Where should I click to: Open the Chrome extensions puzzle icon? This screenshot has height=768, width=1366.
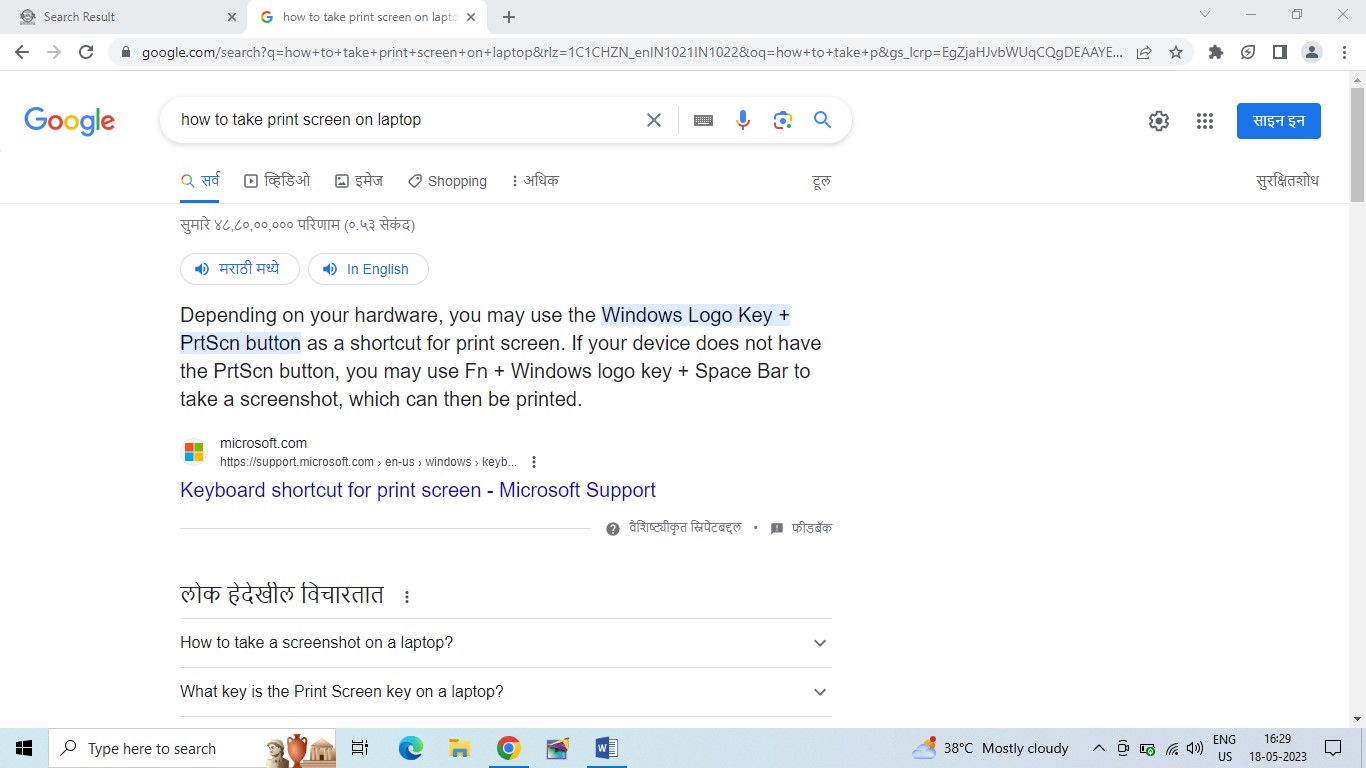[x=1216, y=52]
